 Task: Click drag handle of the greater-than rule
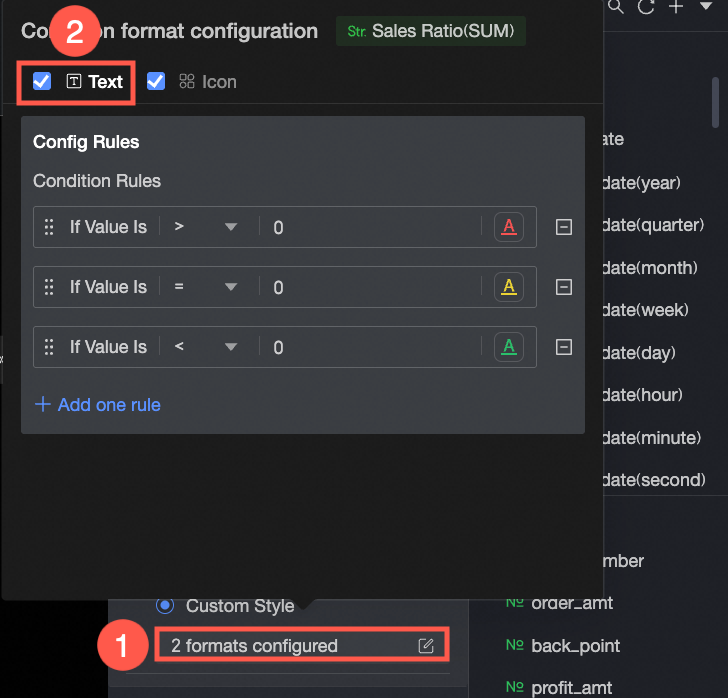tap(49, 227)
